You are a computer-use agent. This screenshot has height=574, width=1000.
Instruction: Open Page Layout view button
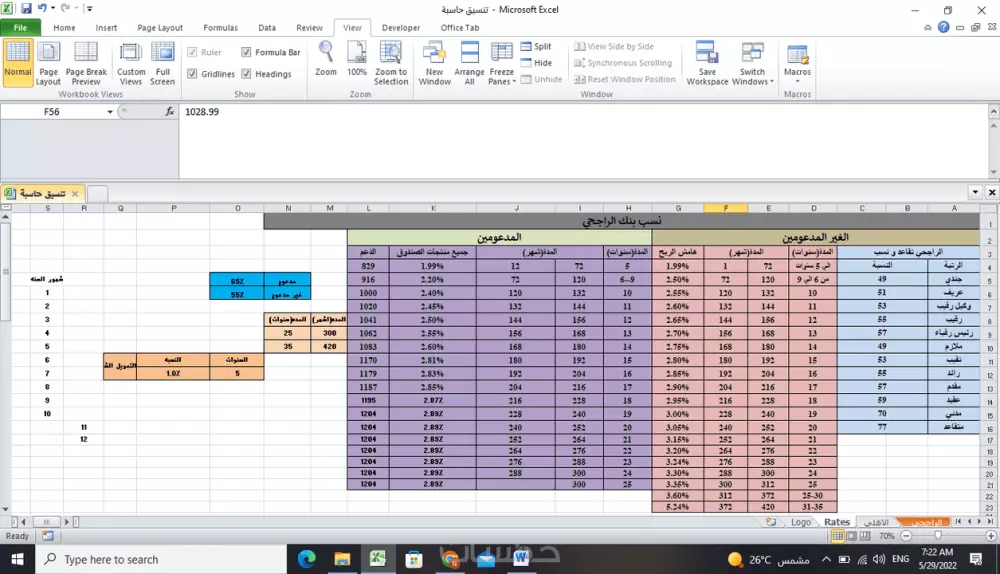[x=48, y=63]
